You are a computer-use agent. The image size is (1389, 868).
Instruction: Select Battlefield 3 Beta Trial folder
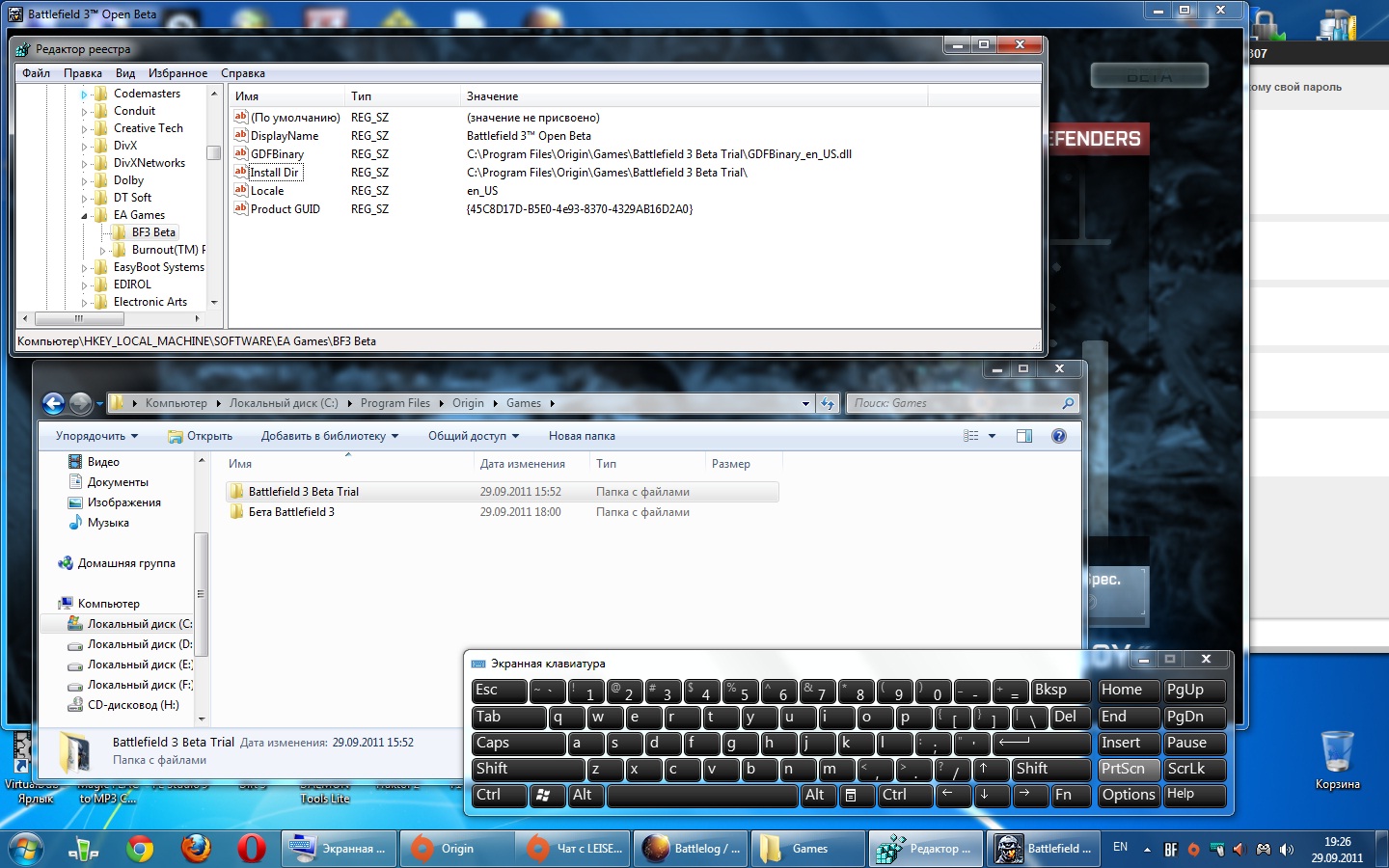[502, 492]
